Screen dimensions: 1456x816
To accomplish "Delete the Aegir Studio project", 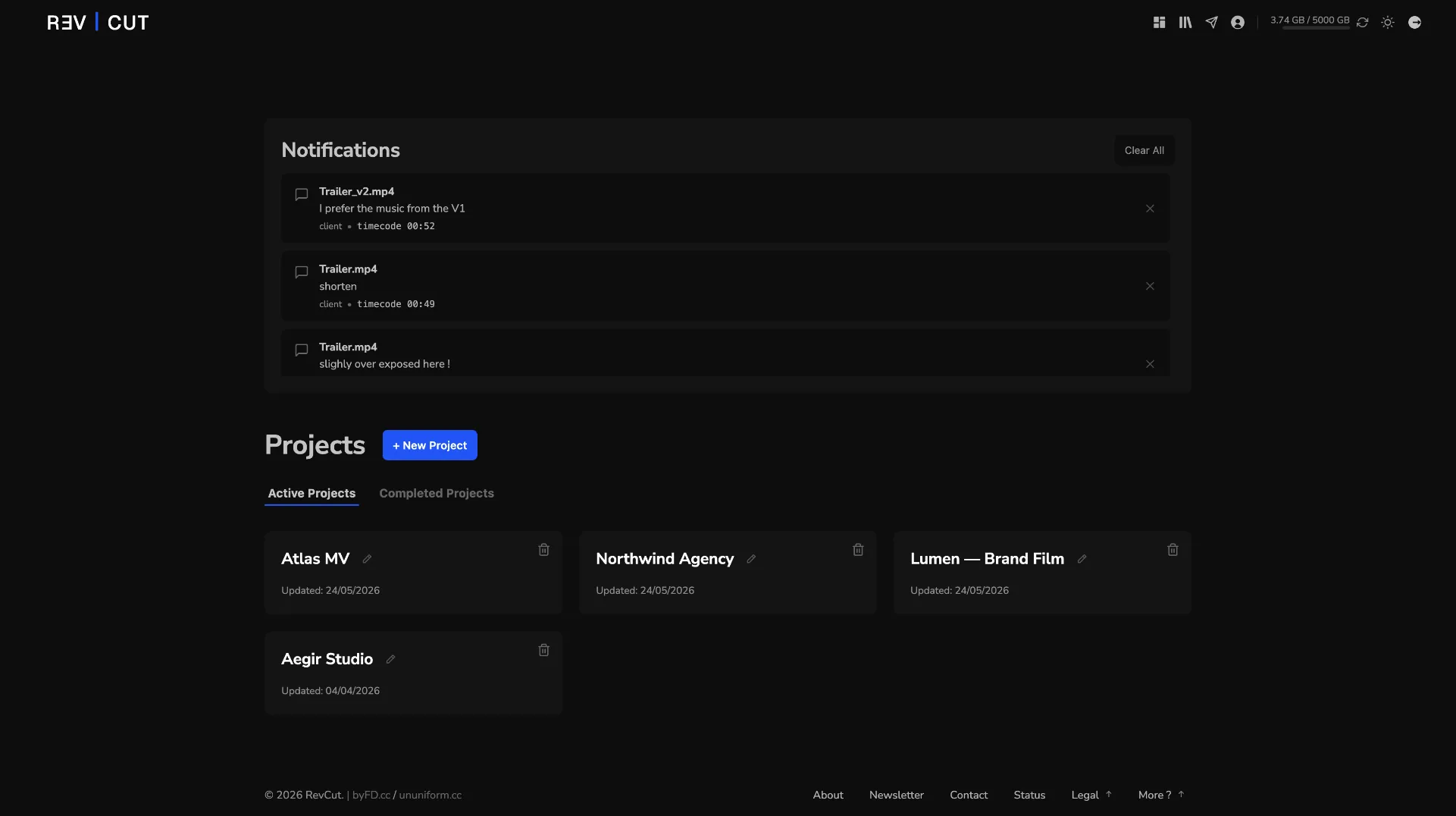I will tap(543, 650).
